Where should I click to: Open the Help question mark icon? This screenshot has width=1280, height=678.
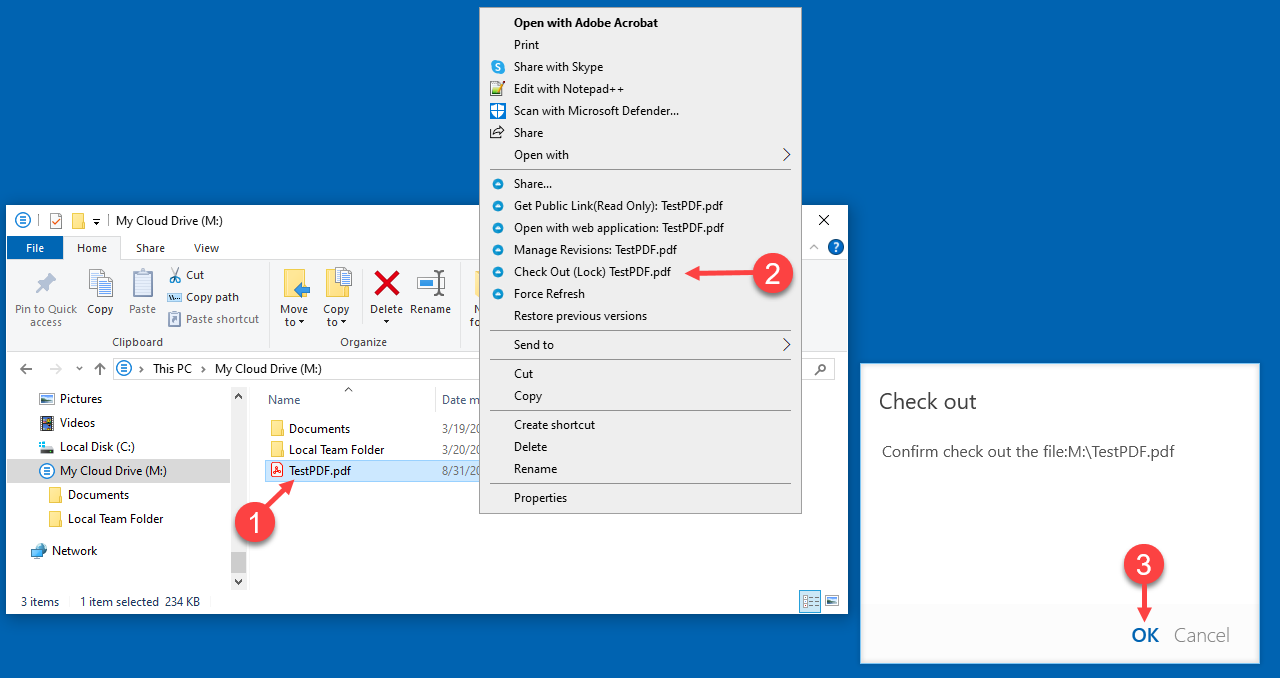(x=836, y=247)
